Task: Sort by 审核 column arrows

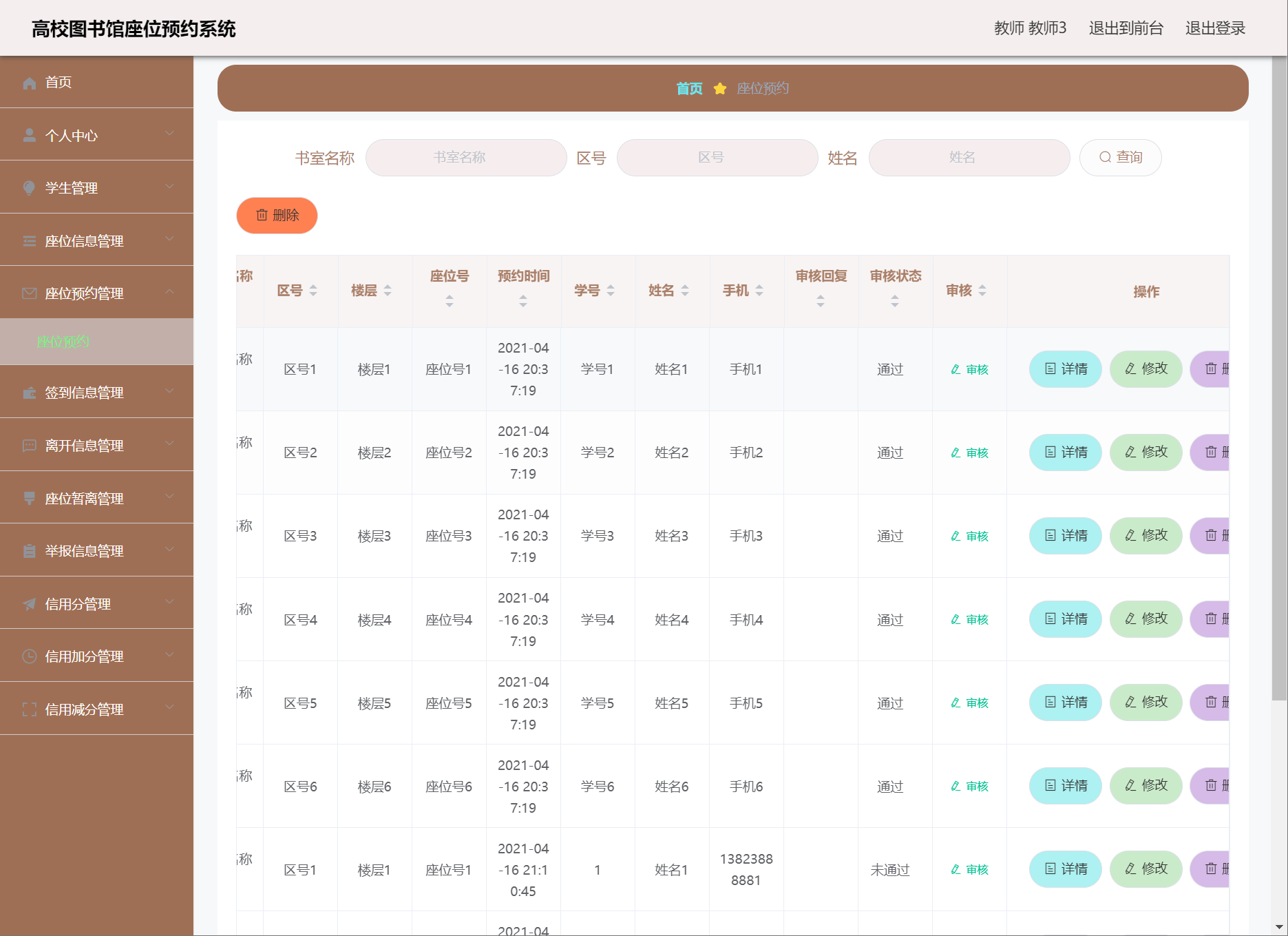Action: click(982, 291)
